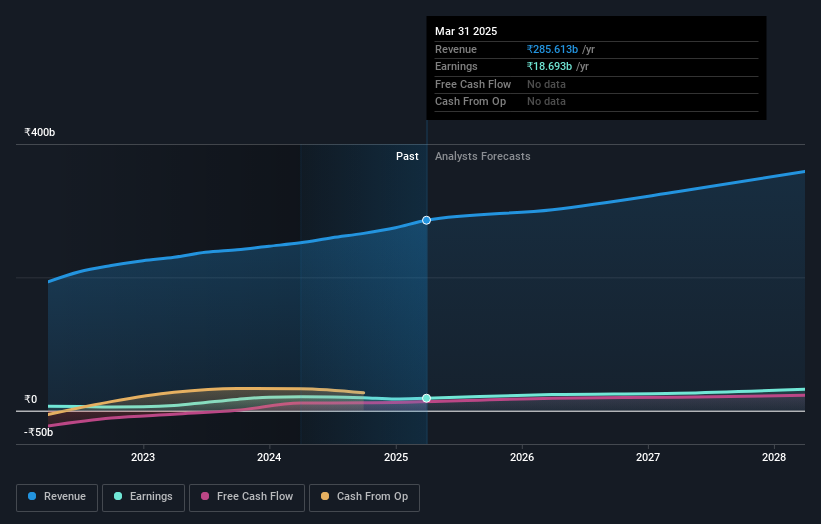Toggle the Earnings legend button
The image size is (821, 524).
coord(143,497)
